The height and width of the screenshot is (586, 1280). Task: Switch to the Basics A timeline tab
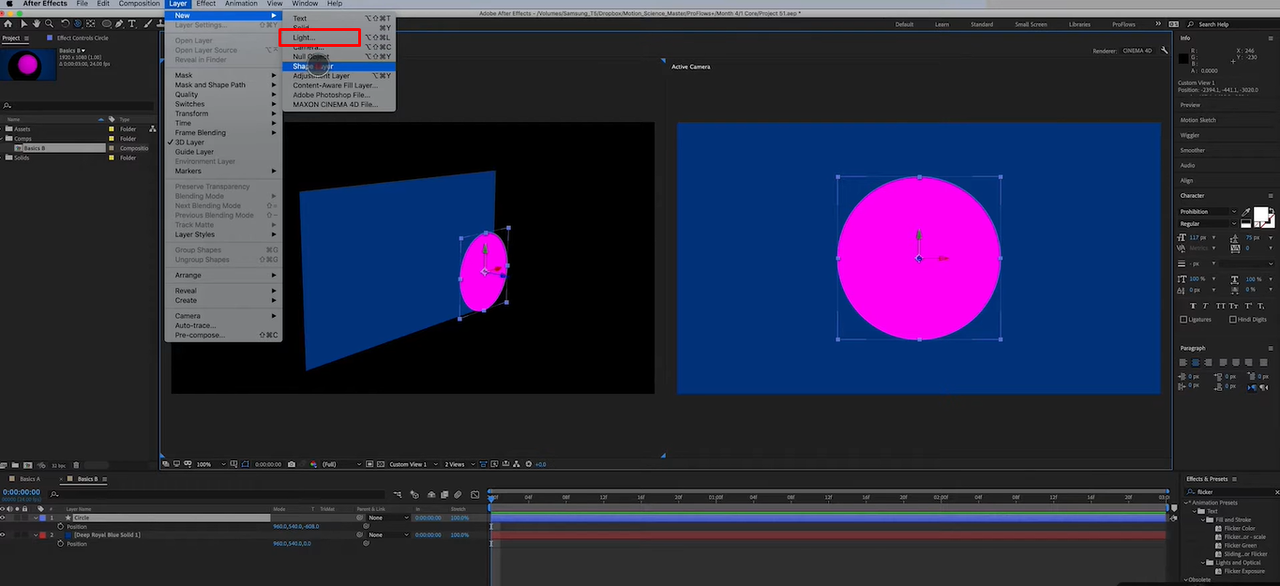(x=30, y=479)
